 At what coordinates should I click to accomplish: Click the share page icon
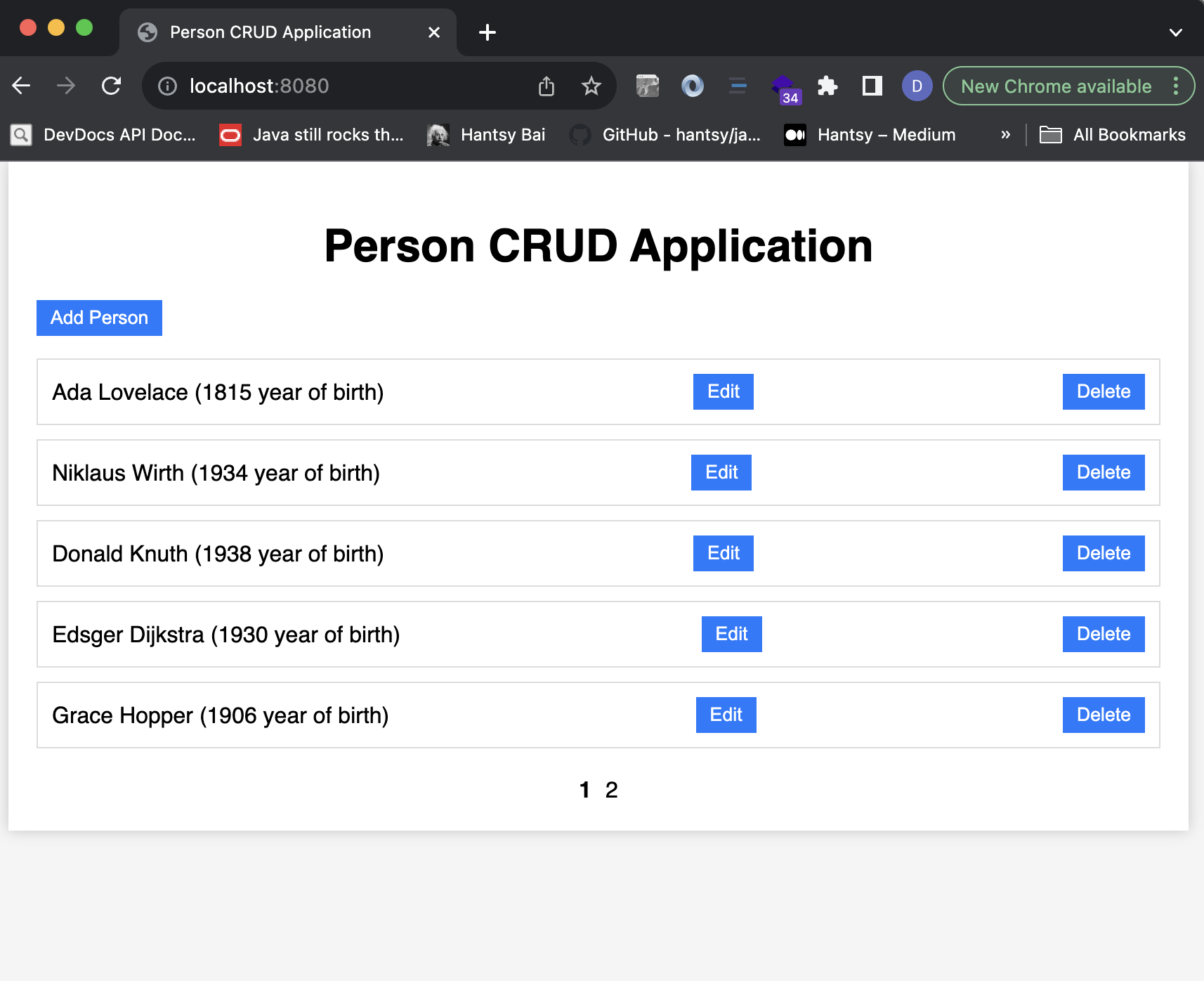tap(547, 86)
